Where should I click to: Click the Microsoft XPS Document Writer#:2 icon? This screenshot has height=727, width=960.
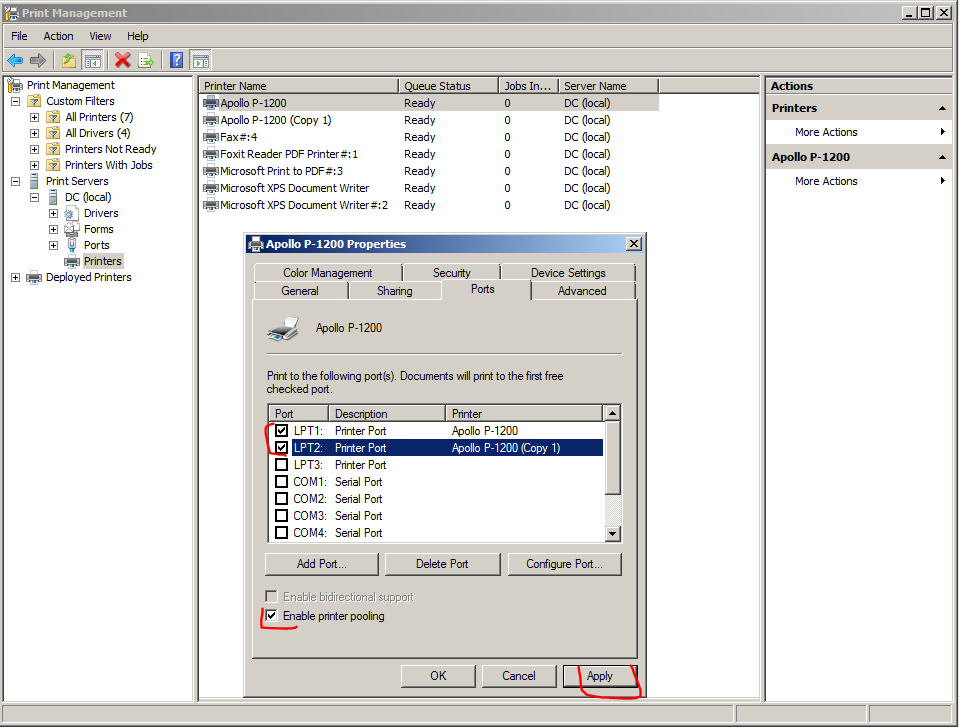coord(211,205)
